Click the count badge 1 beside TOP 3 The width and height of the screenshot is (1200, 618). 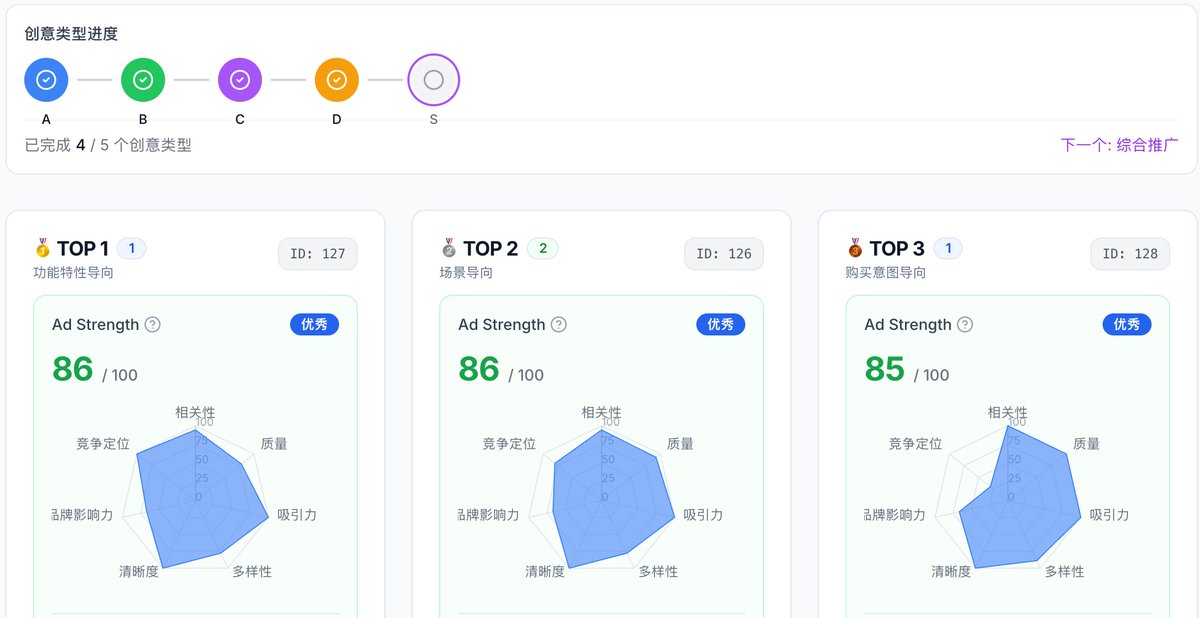(948, 248)
